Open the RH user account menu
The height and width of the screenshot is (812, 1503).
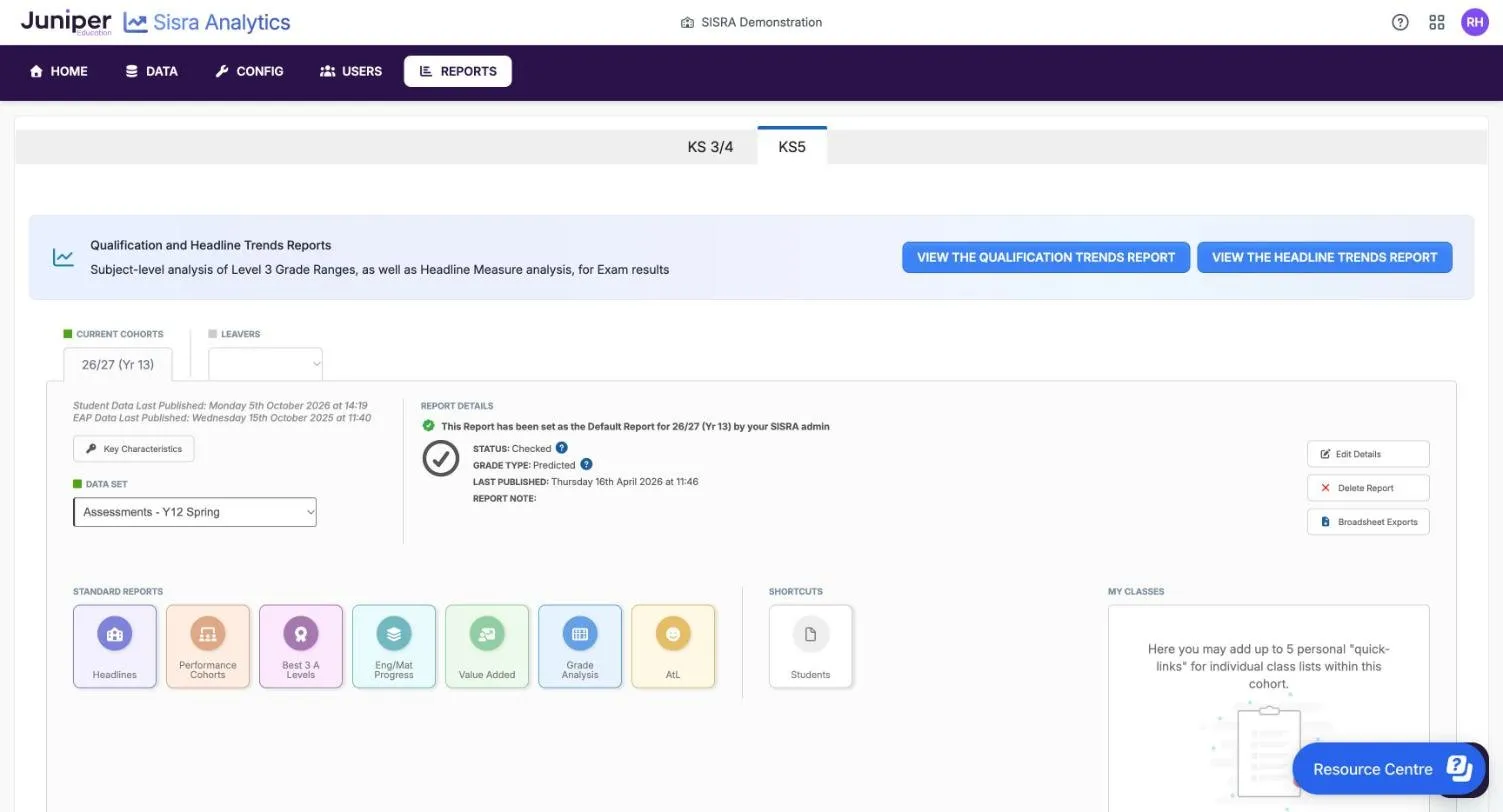[x=1475, y=22]
